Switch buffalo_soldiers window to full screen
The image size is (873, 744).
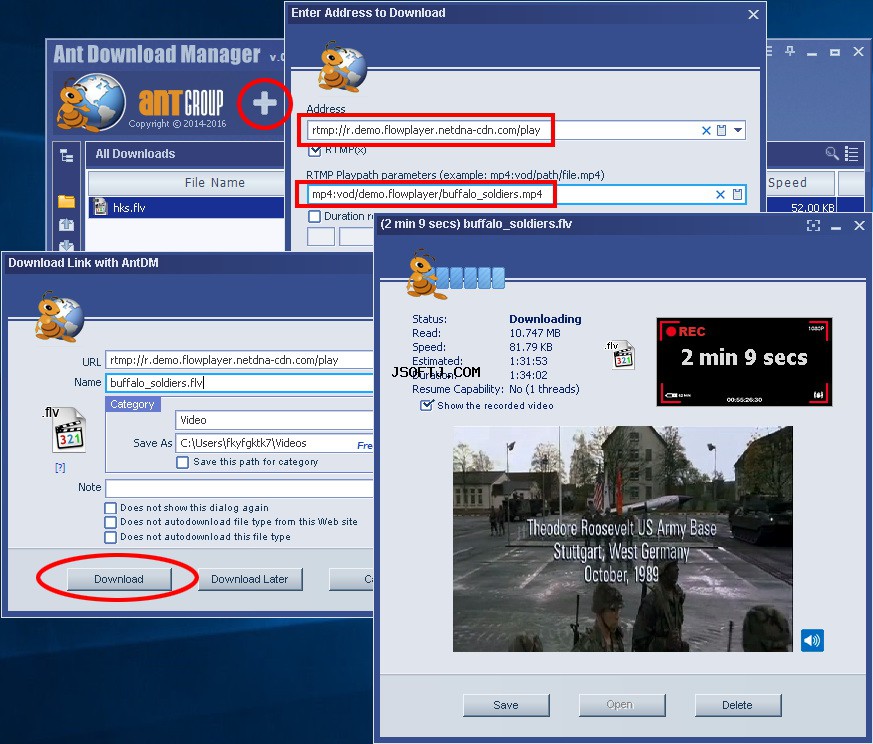(813, 226)
